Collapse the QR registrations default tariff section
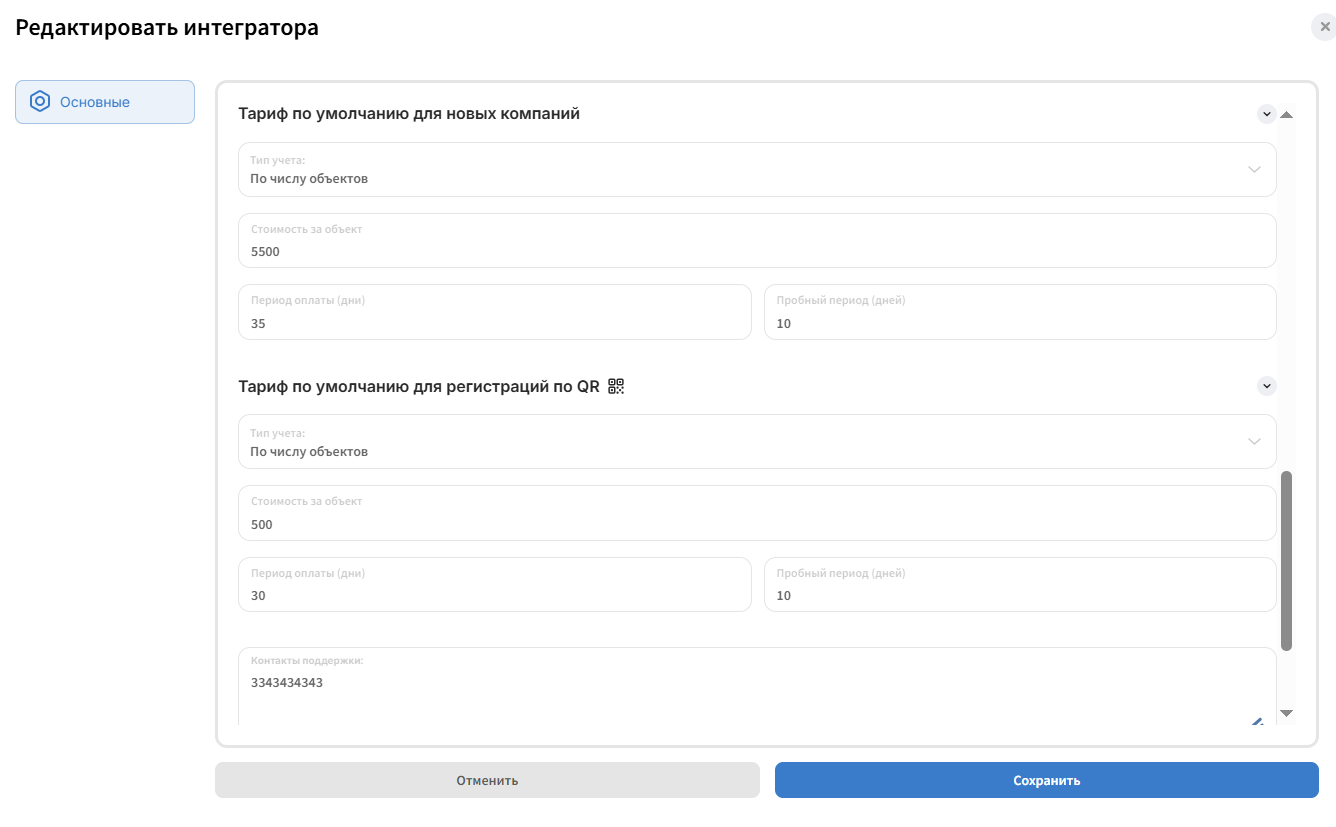Screen dimensions: 1336x827 pos(1267,386)
